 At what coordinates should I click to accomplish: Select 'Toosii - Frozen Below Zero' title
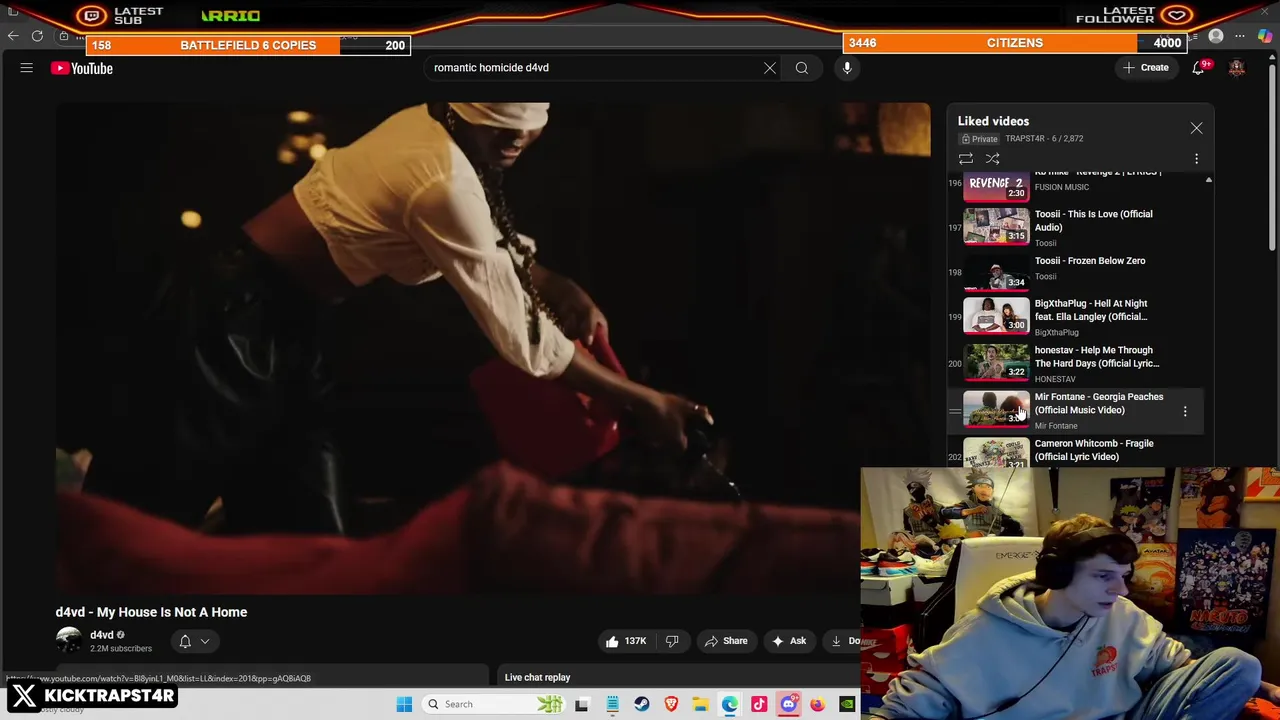[x=1090, y=261]
